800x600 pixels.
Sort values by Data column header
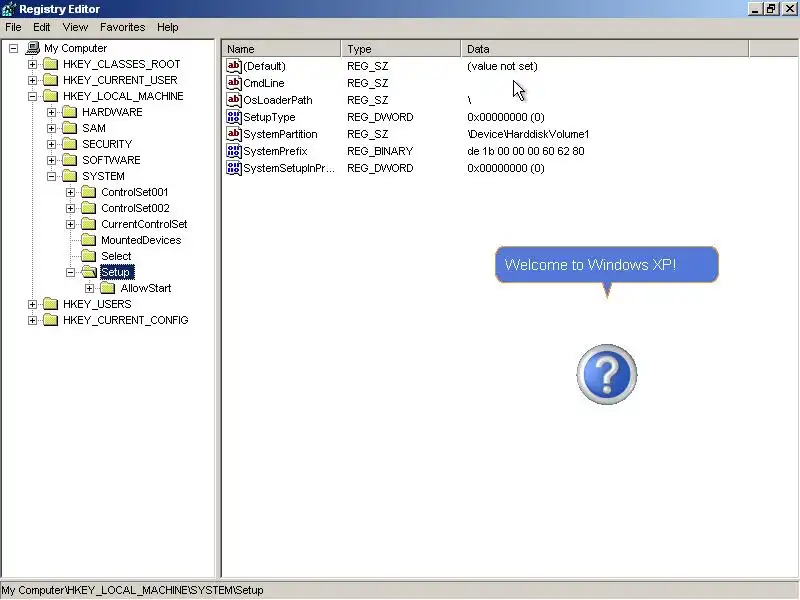click(605, 49)
